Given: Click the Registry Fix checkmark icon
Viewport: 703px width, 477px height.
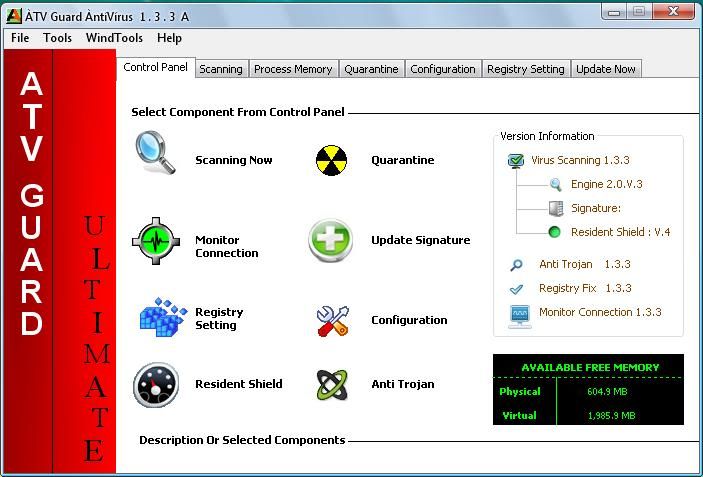Looking at the screenshot, I should [516, 289].
